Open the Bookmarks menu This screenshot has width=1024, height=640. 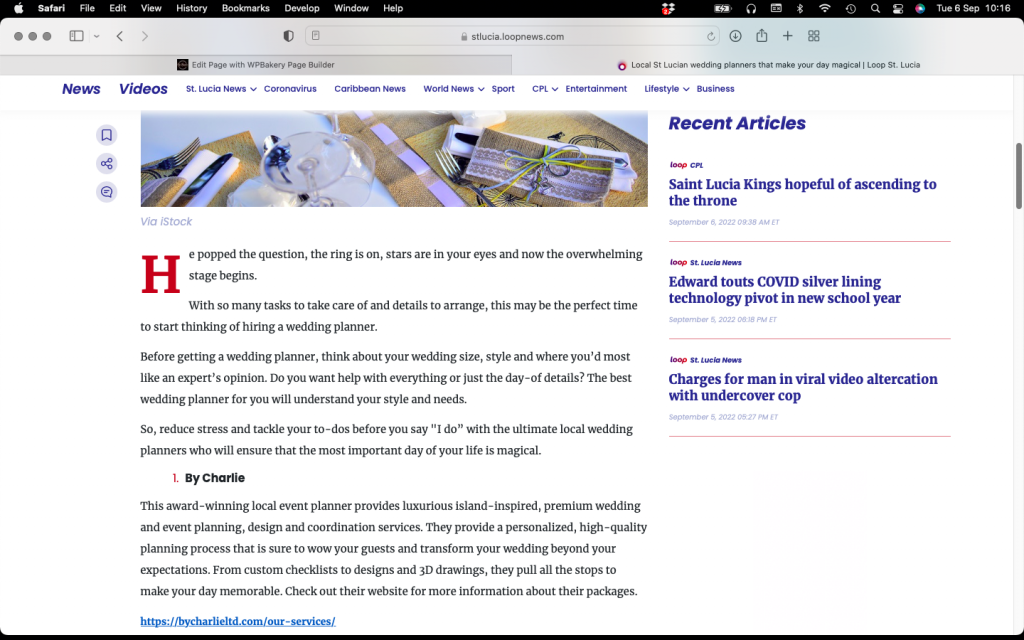(246, 8)
